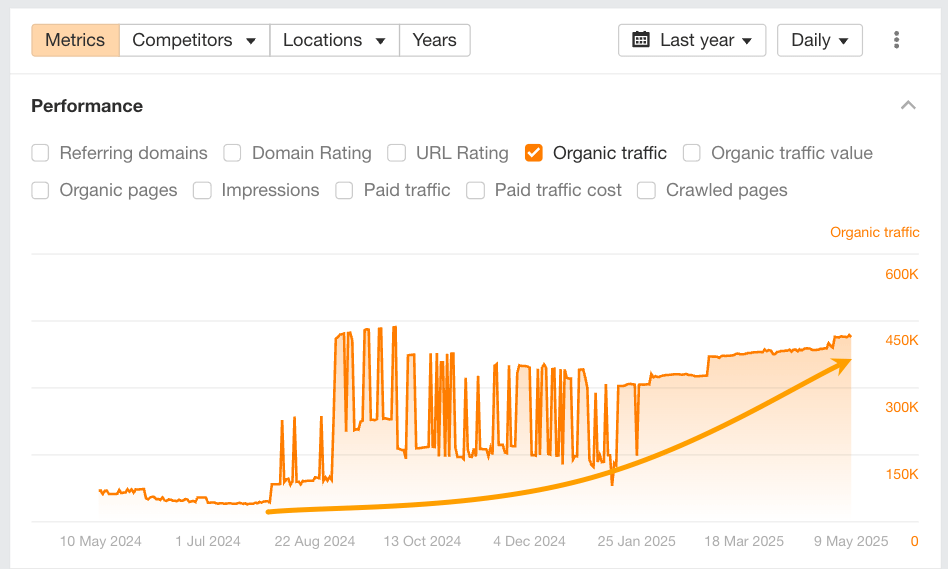This screenshot has height=569, width=948.
Task: Enable the Paid traffic checkbox
Action: pyautogui.click(x=345, y=190)
